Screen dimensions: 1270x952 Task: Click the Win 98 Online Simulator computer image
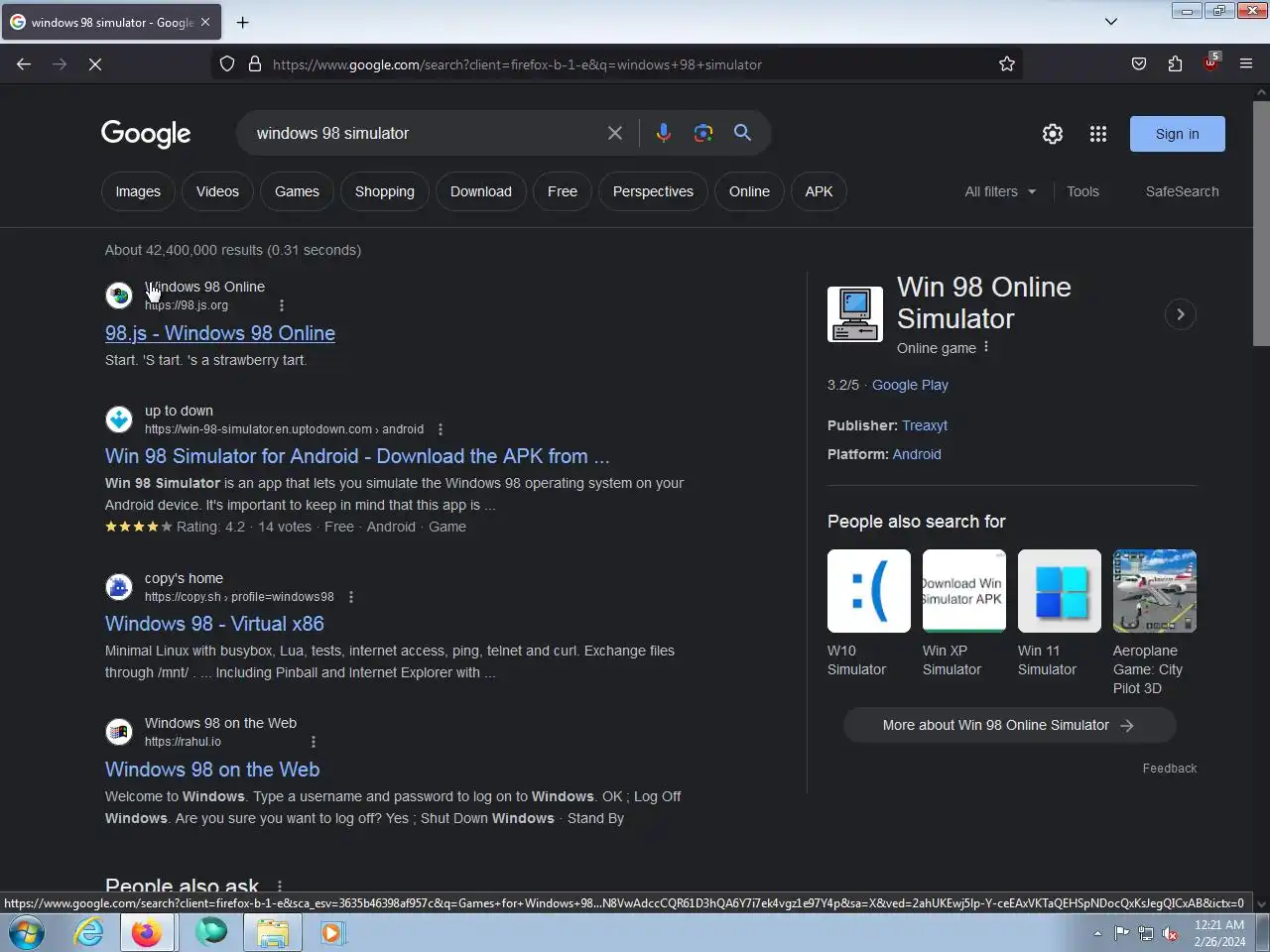click(855, 314)
